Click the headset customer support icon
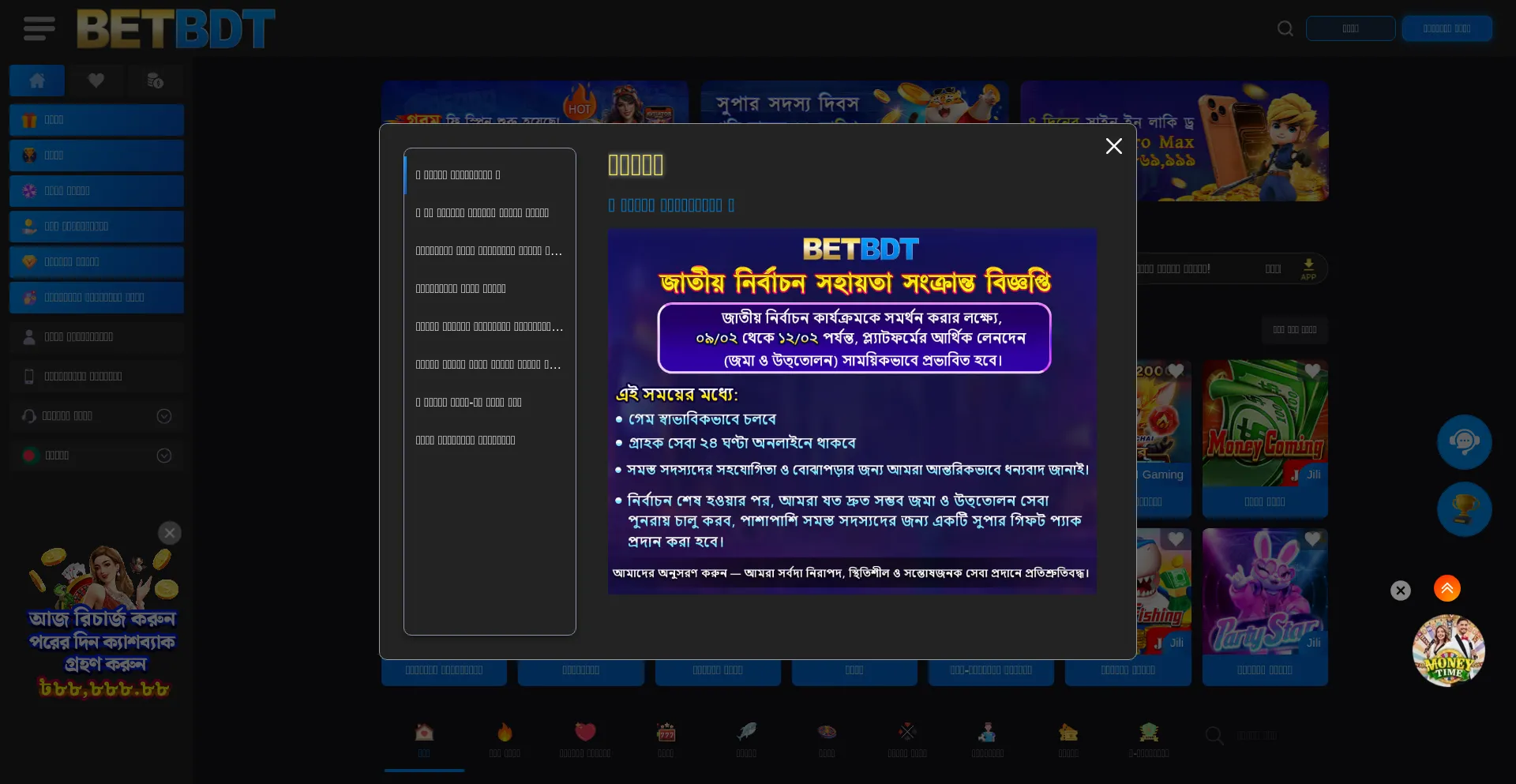This screenshot has height=784, width=1516. point(29,416)
